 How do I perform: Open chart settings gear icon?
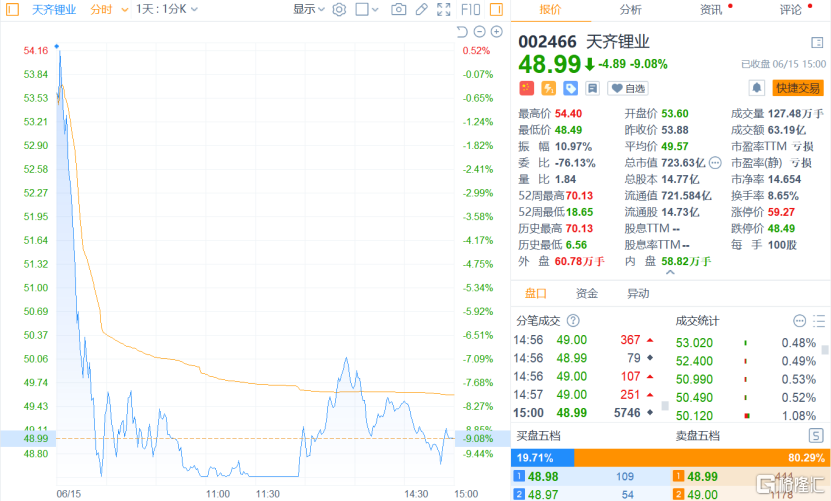pyautogui.click(x=339, y=10)
